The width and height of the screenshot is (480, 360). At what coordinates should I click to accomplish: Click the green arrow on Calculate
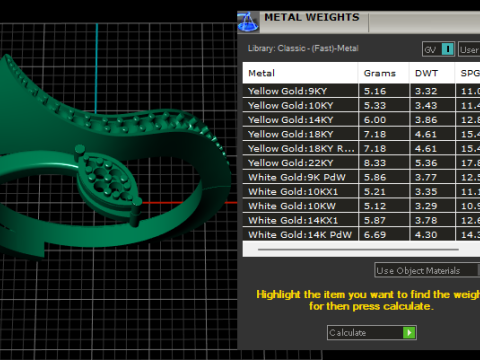(x=409, y=333)
